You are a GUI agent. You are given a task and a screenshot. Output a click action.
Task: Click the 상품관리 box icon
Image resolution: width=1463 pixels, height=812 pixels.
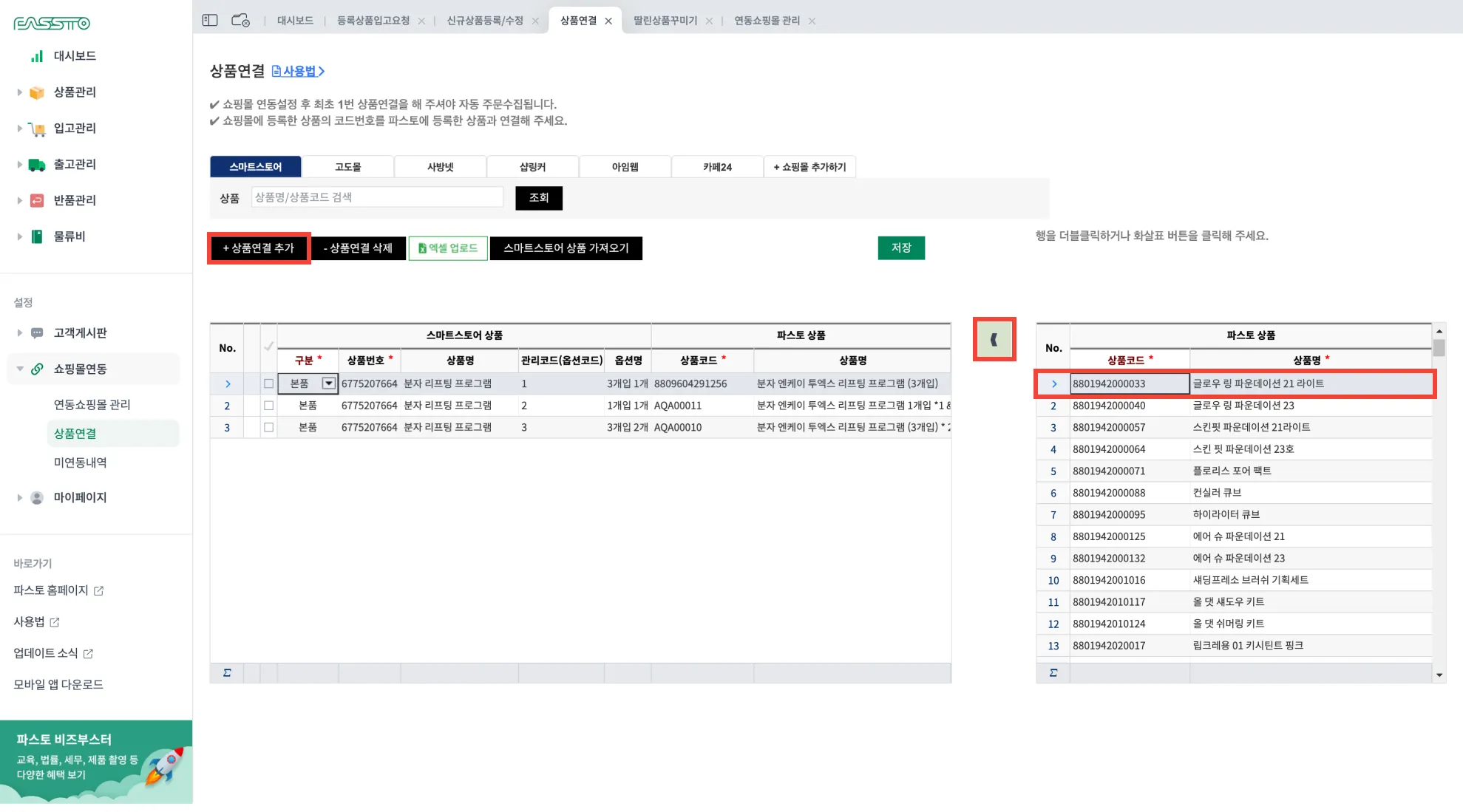pyautogui.click(x=36, y=92)
